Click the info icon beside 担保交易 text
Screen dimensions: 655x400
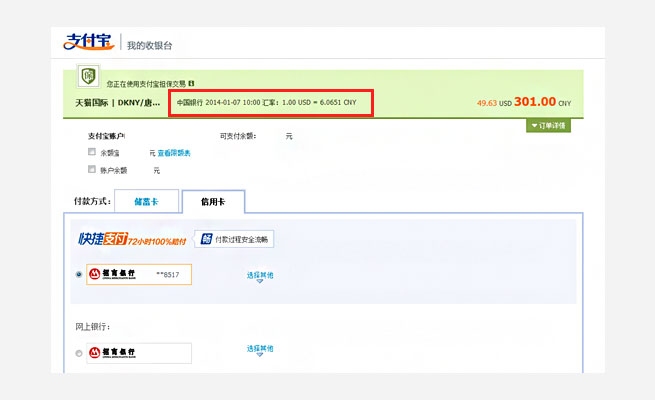point(191,84)
